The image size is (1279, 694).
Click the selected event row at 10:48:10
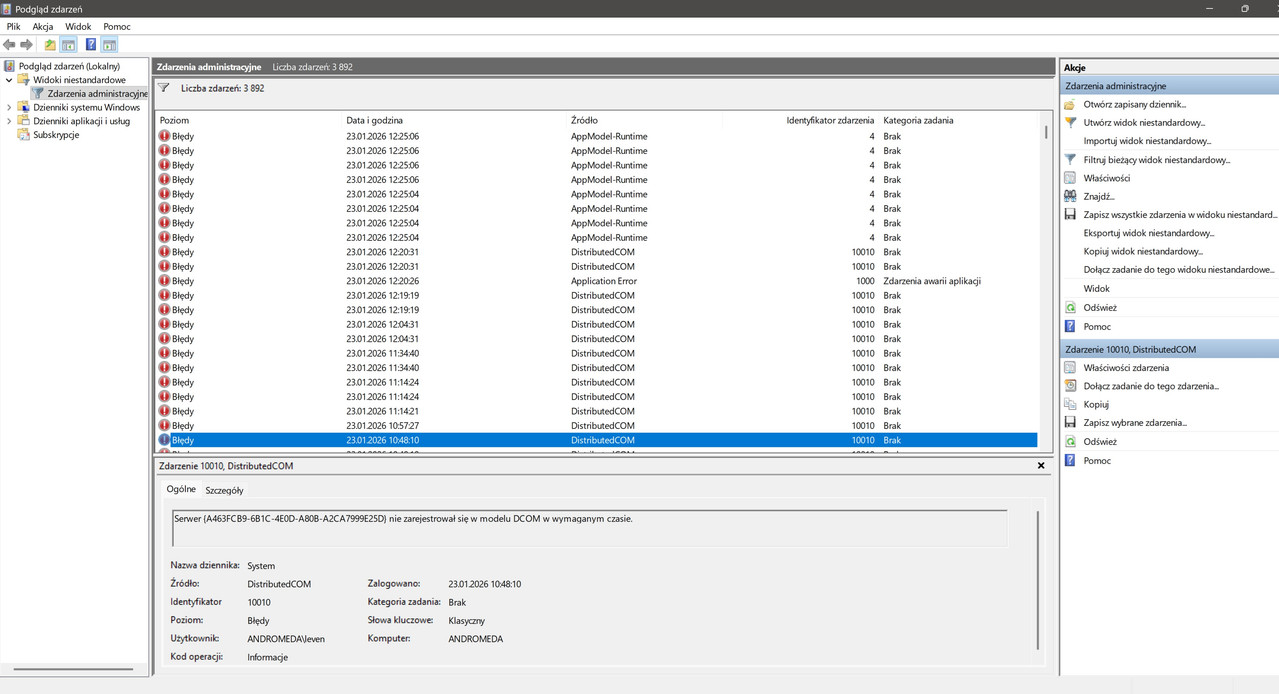597,440
